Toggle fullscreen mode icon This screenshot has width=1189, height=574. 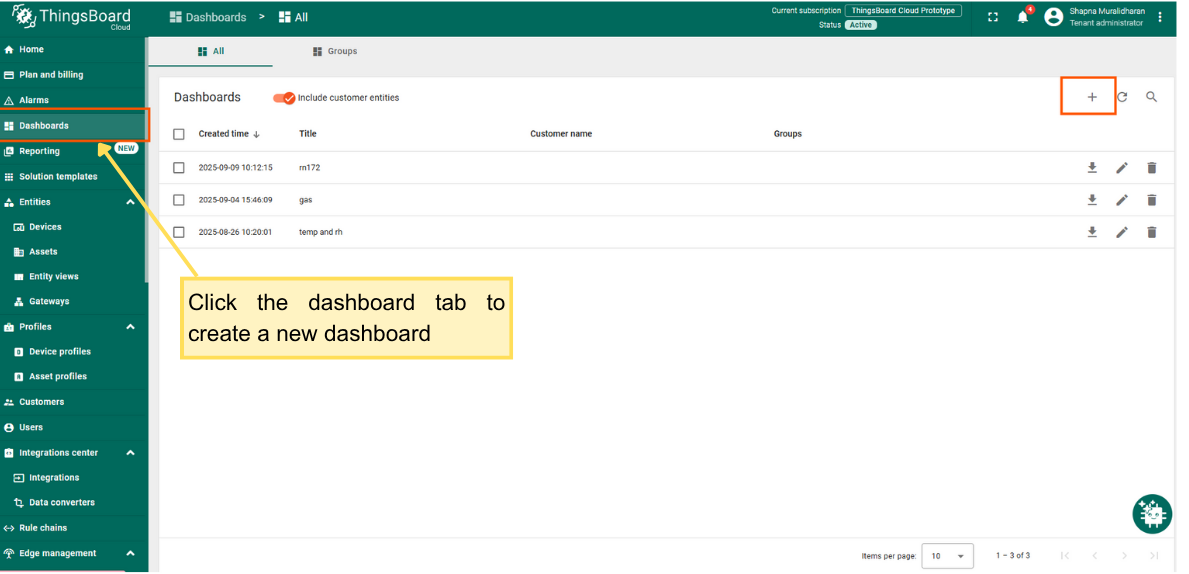tap(992, 17)
